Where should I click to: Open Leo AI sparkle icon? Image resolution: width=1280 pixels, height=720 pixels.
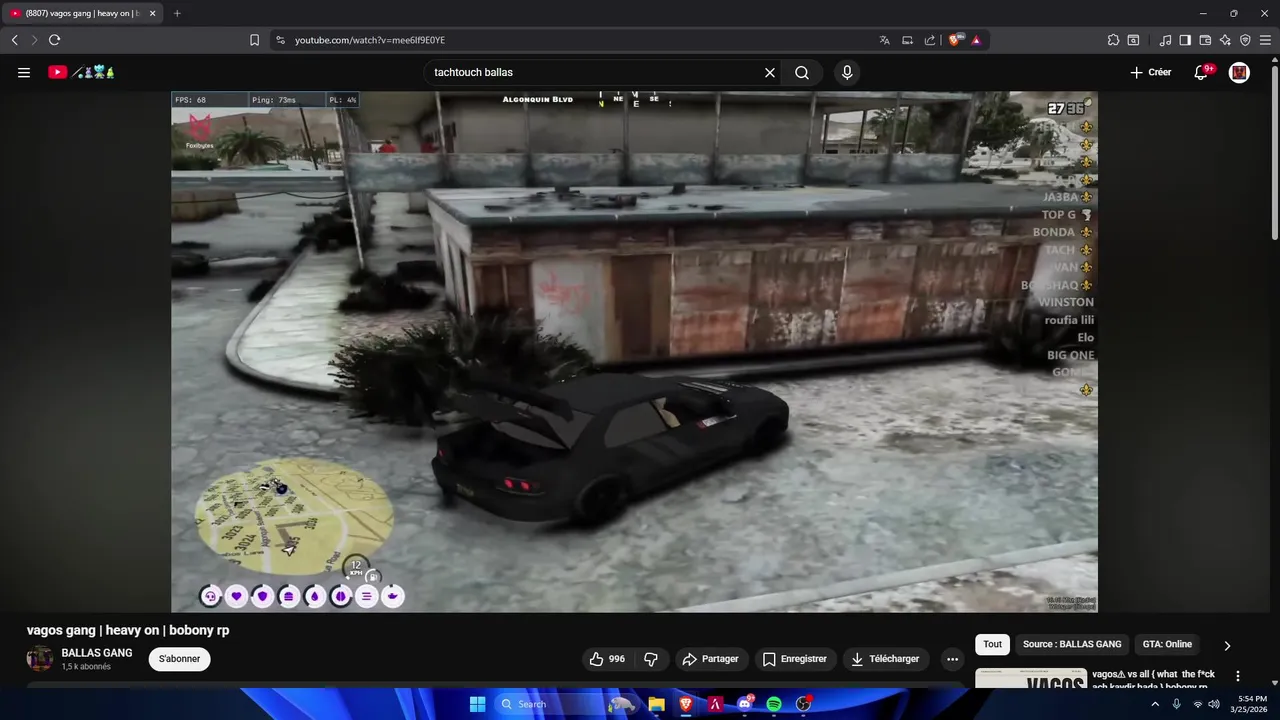[x=1225, y=40]
